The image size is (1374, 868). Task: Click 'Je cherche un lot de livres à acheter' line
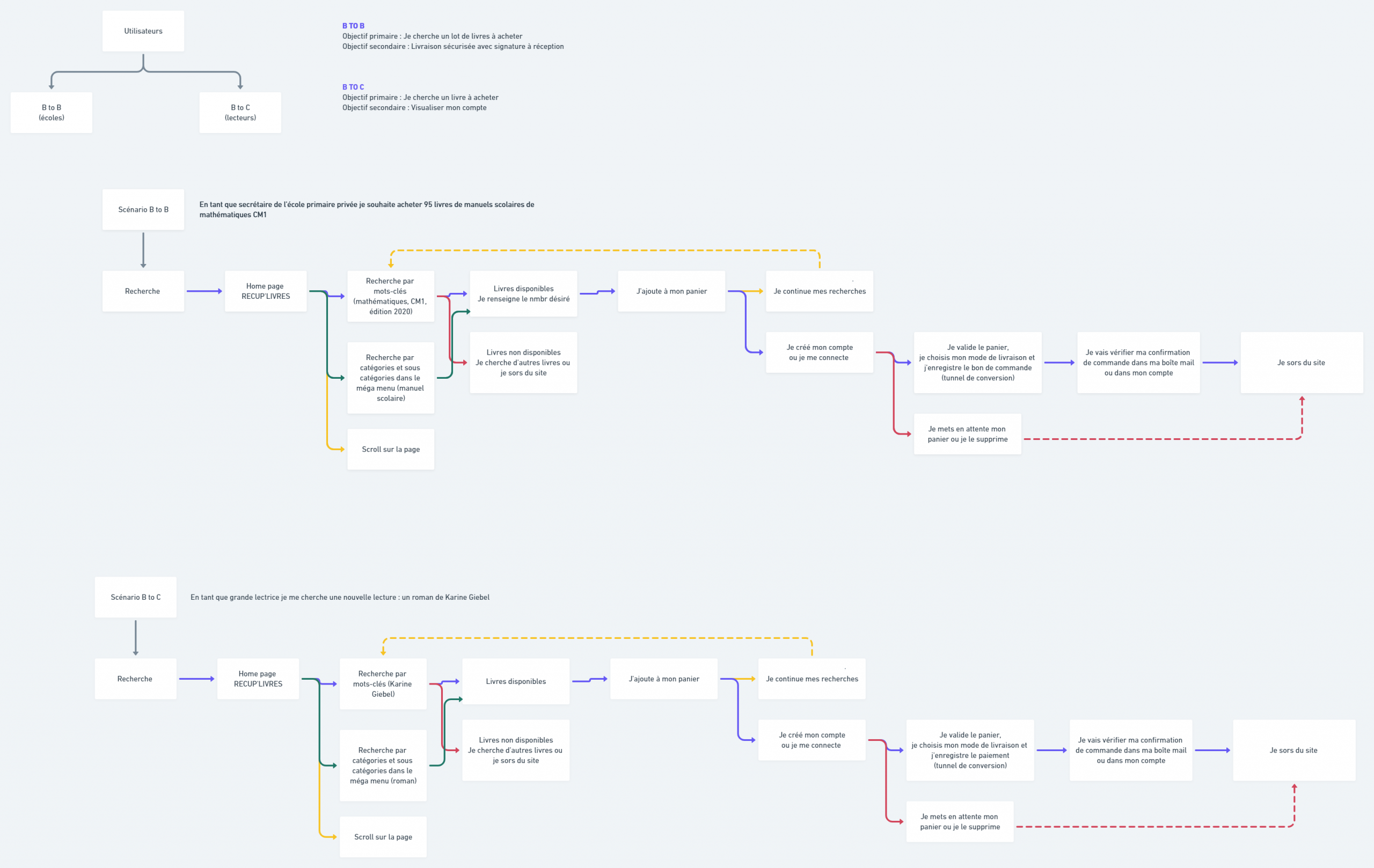point(432,36)
